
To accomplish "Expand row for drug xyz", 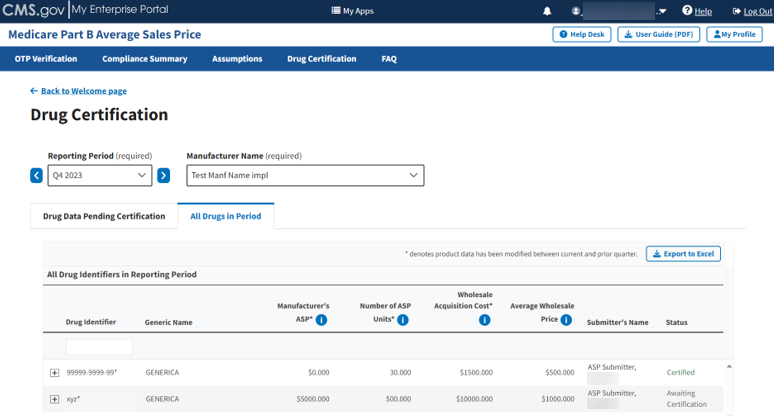I will click(x=55, y=399).
